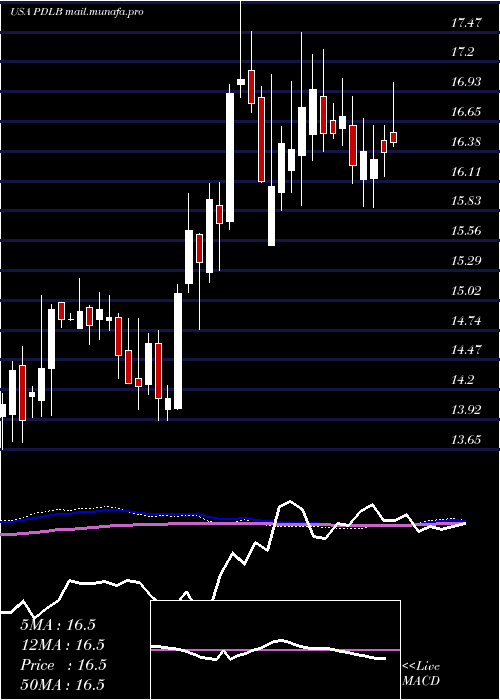The height and width of the screenshot is (700, 500).
Task: Click the '5MA : 16.5' legend entry
Action: [x=58, y=625]
